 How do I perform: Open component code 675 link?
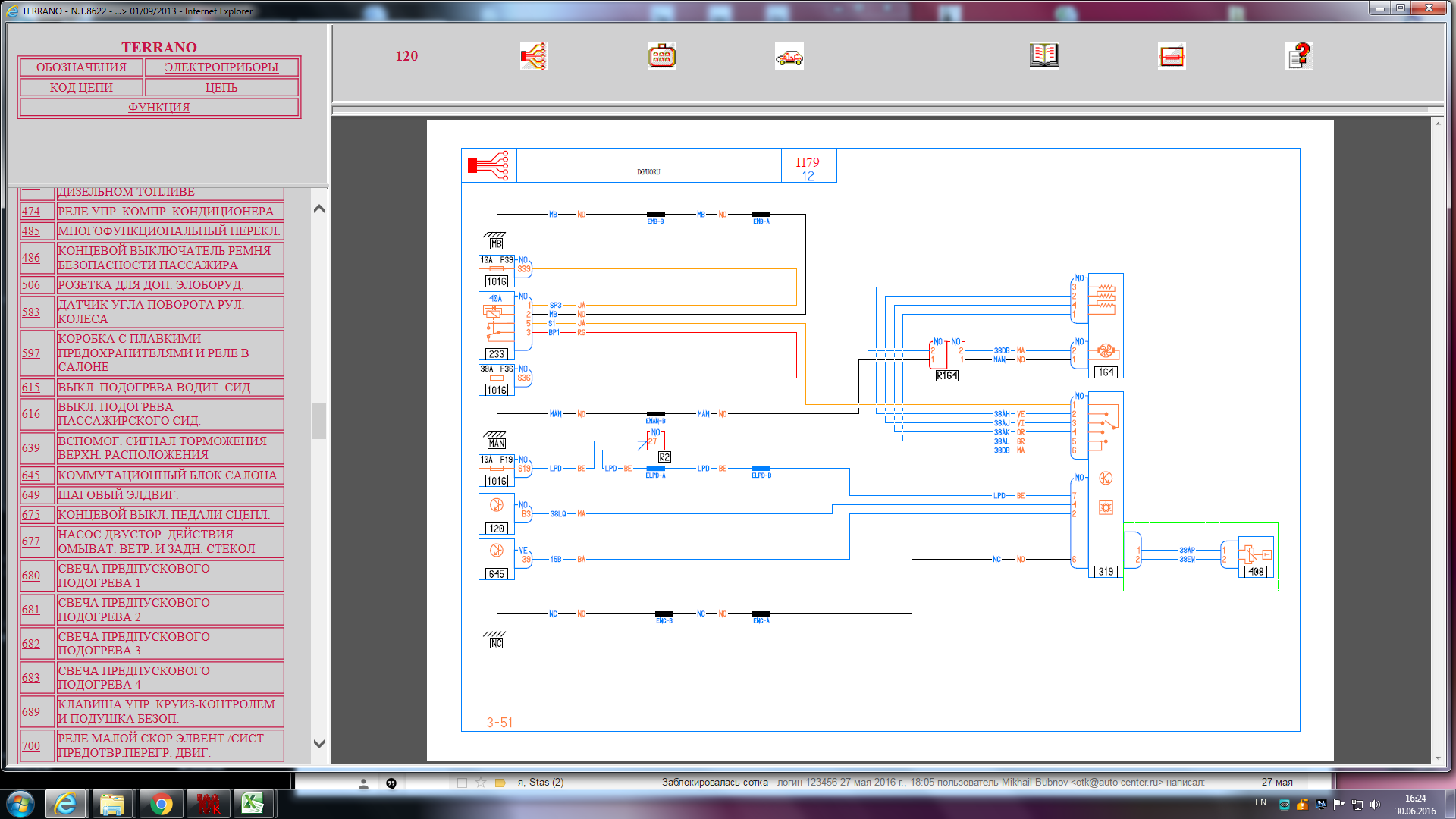tap(31, 515)
